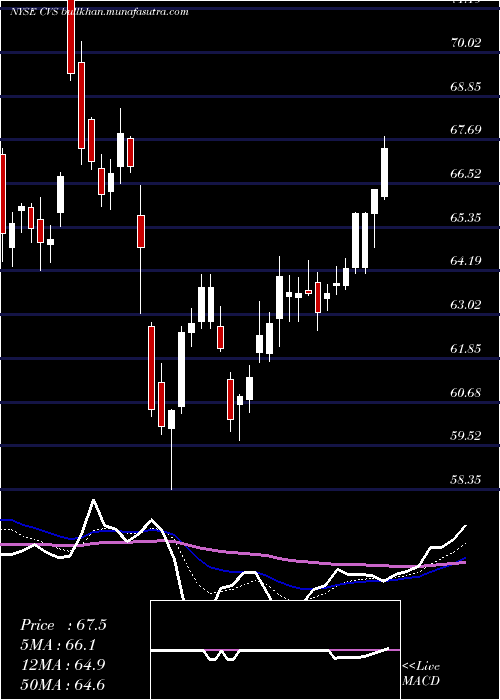Click the 68.85 price axis label

pyautogui.click(x=466, y=87)
